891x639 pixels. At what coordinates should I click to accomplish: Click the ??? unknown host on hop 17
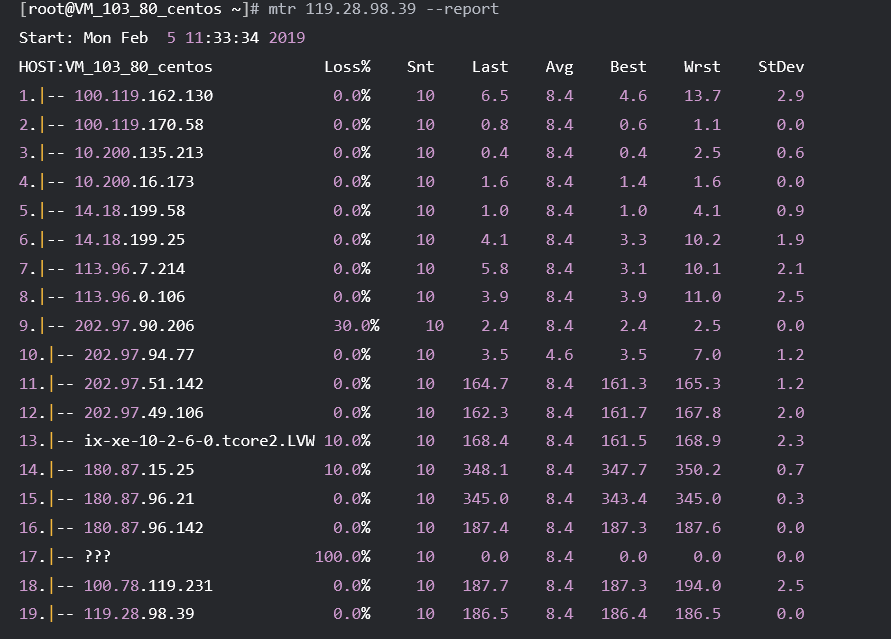pos(97,557)
